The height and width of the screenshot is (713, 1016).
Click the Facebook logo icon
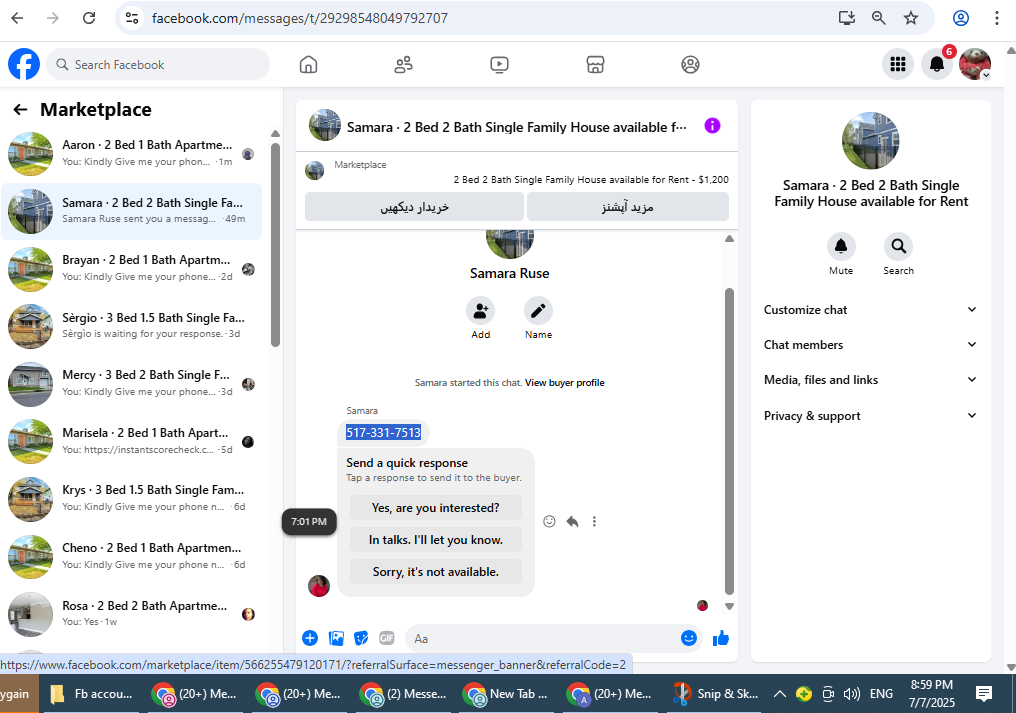[24, 64]
